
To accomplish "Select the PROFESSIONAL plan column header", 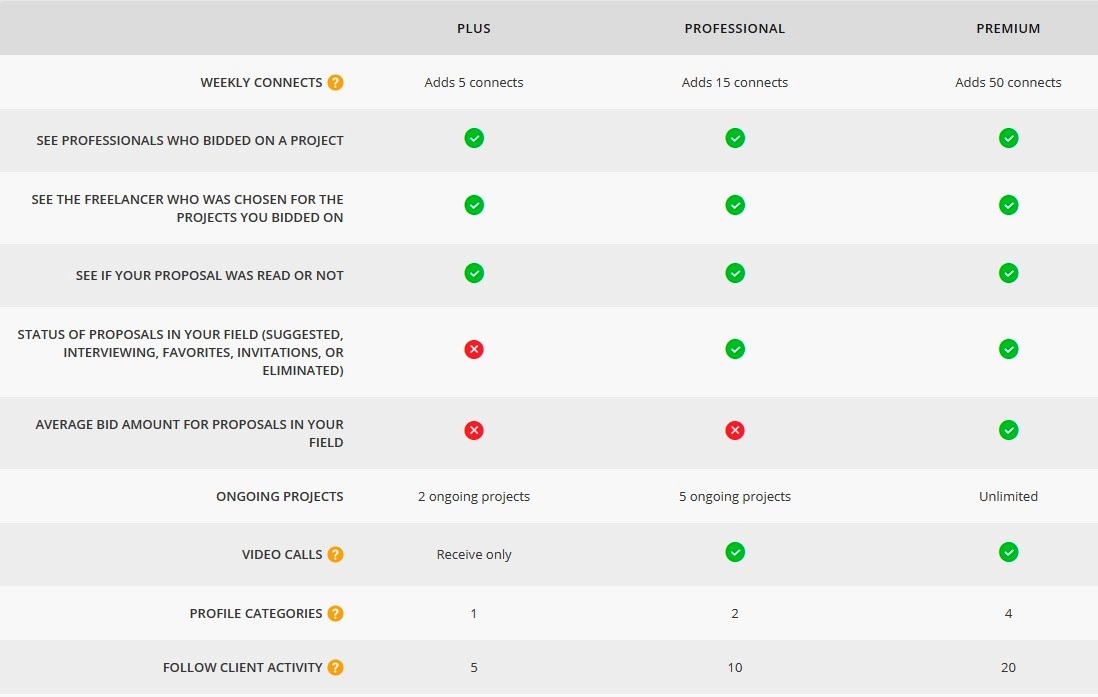I will 735,29.
